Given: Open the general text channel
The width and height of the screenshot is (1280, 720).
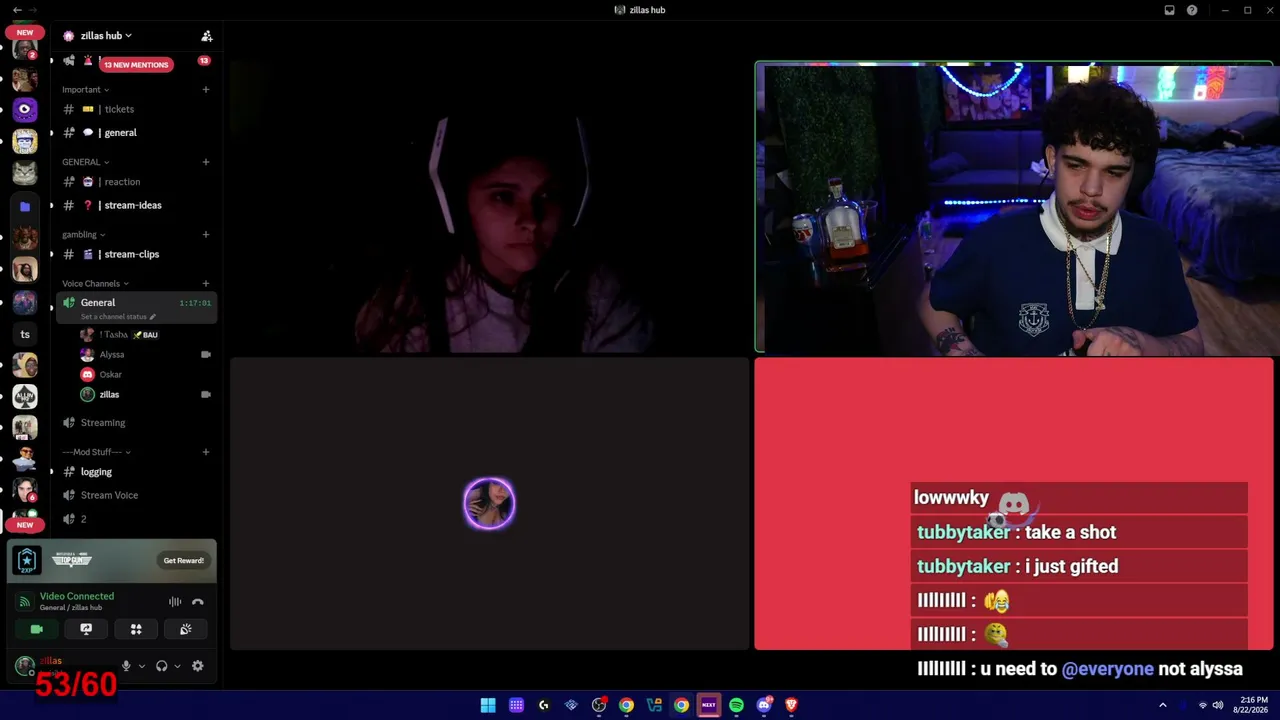Looking at the screenshot, I should 136,133.
